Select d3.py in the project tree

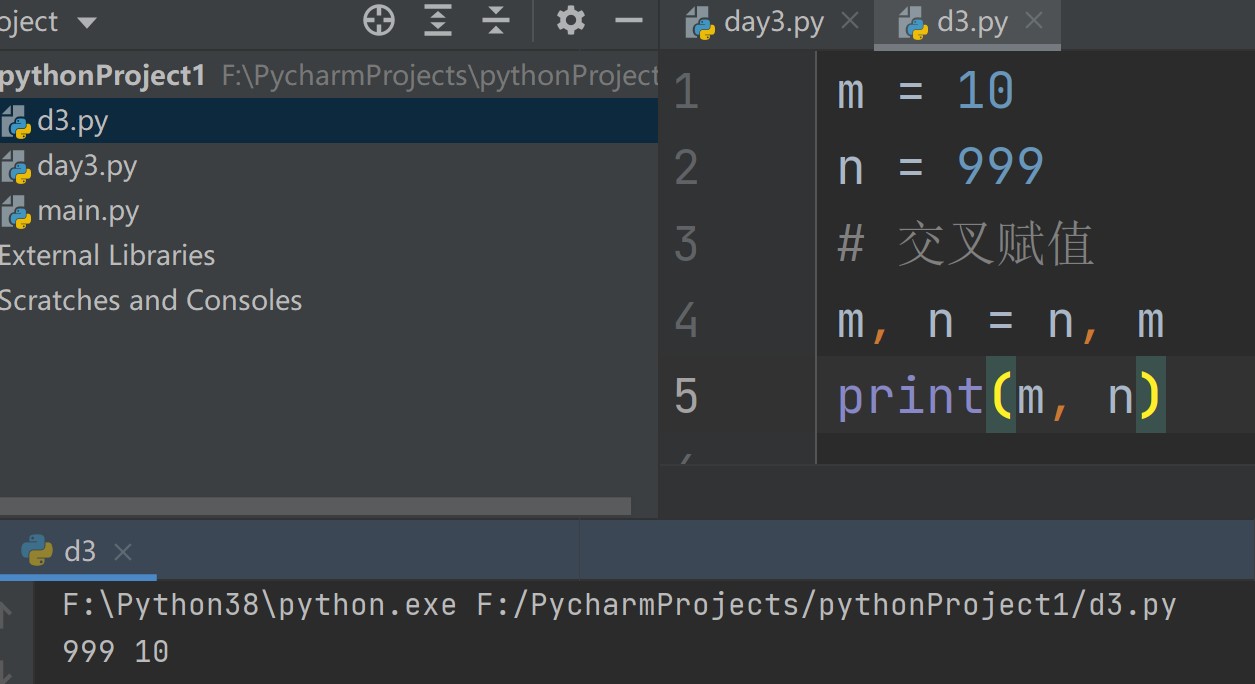coord(72,121)
